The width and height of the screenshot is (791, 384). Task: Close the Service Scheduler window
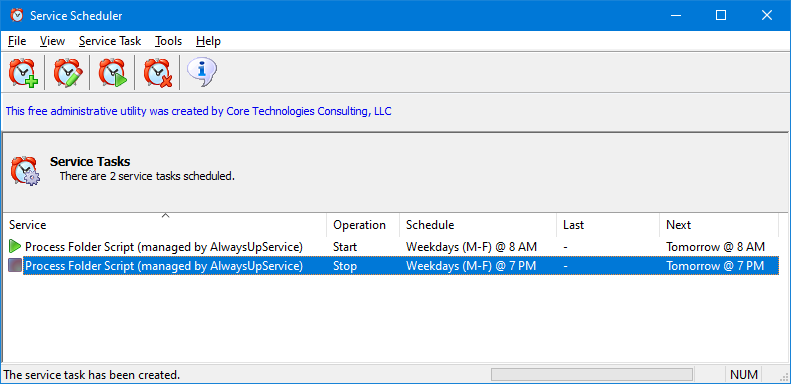click(x=767, y=16)
